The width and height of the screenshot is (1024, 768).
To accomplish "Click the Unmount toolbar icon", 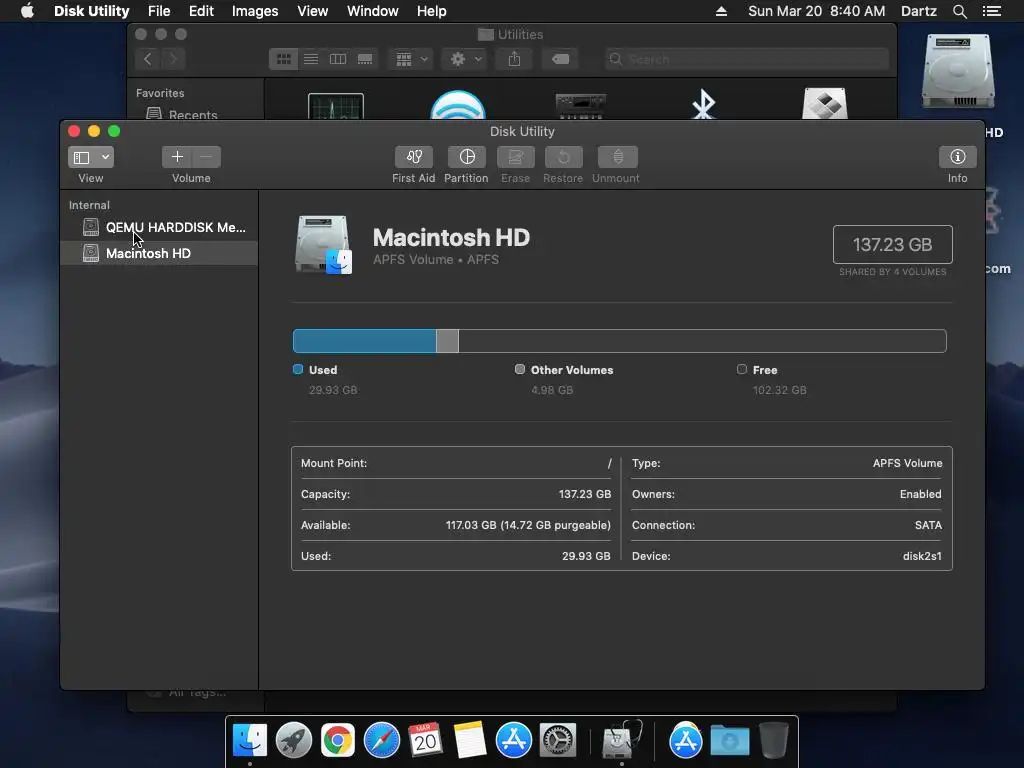I will (617, 157).
